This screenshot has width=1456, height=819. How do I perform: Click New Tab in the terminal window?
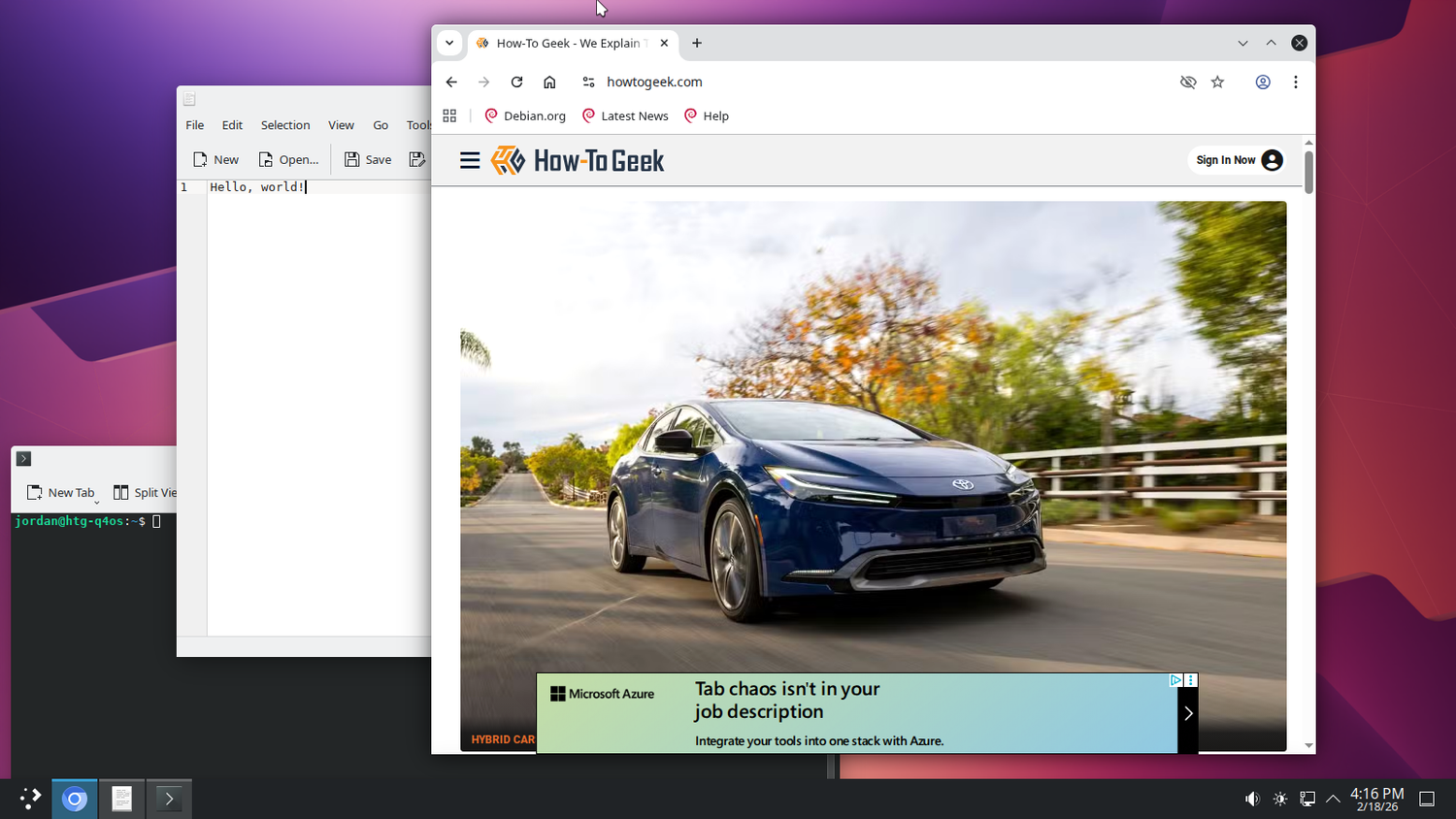point(61,492)
